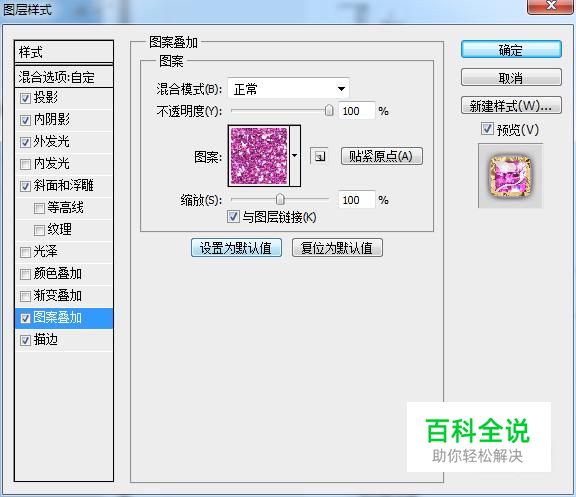Viewport: 576px width, 497px height.
Task: Open the 颜色叠加 entry
Action: [58, 274]
